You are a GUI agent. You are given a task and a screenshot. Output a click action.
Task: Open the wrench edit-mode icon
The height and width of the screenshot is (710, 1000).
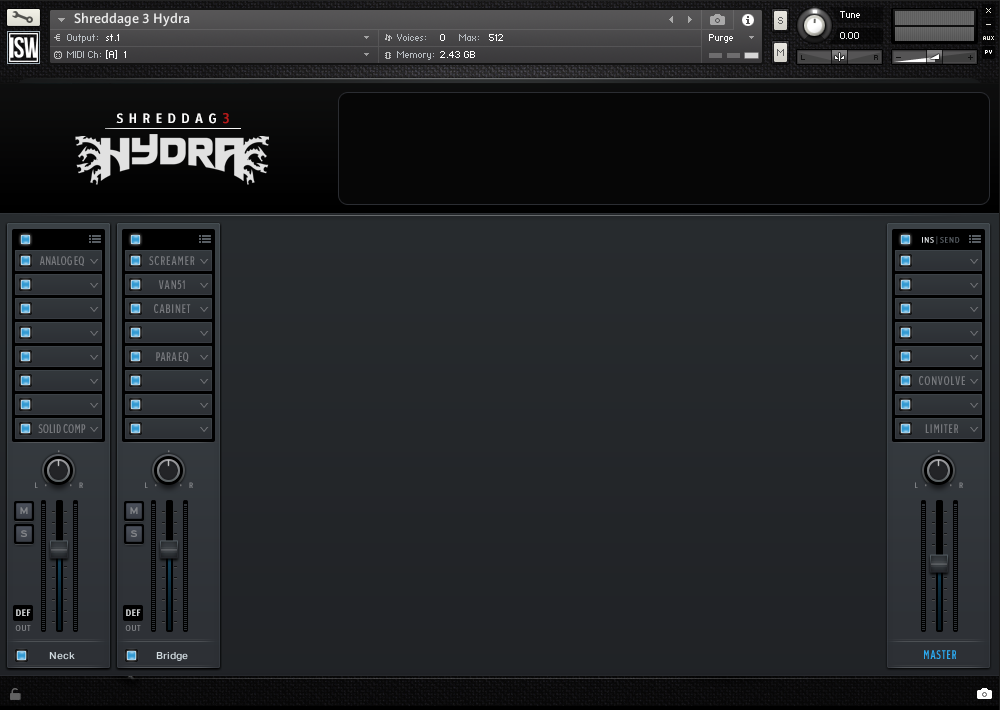pos(23,17)
